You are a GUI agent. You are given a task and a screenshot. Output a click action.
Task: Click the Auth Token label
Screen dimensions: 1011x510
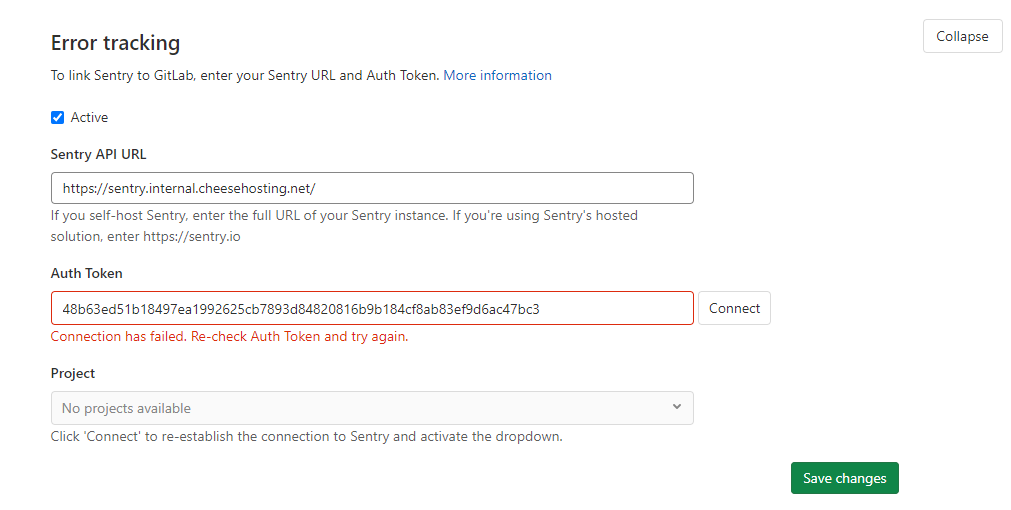coord(87,273)
